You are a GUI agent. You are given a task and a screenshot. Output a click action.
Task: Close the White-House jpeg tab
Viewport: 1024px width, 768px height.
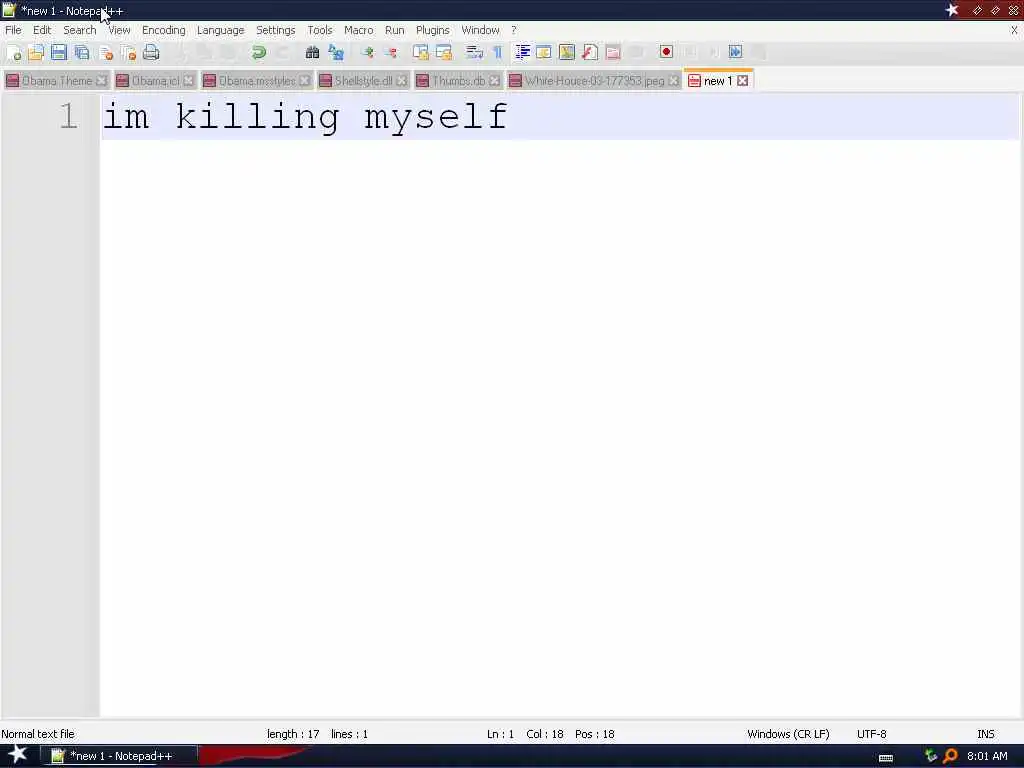point(673,81)
